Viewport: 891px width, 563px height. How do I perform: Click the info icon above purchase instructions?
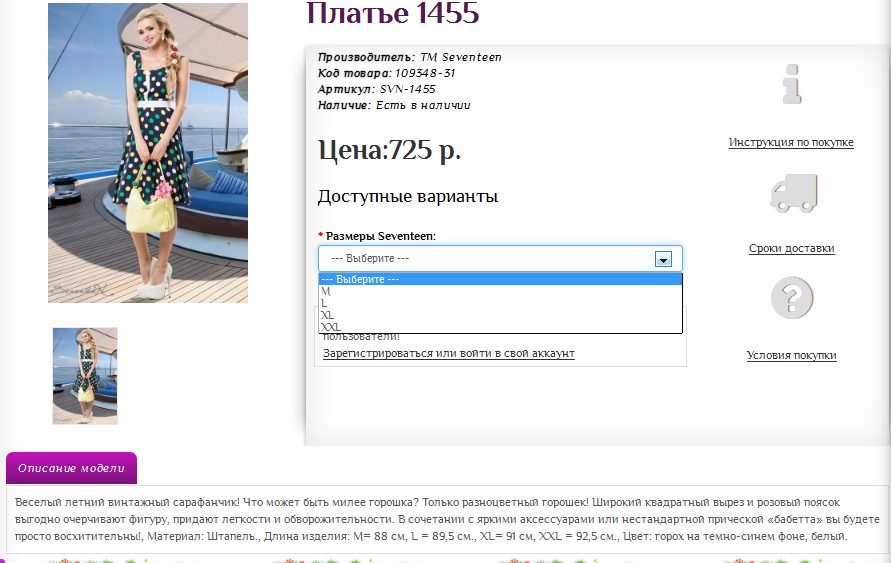click(x=792, y=84)
